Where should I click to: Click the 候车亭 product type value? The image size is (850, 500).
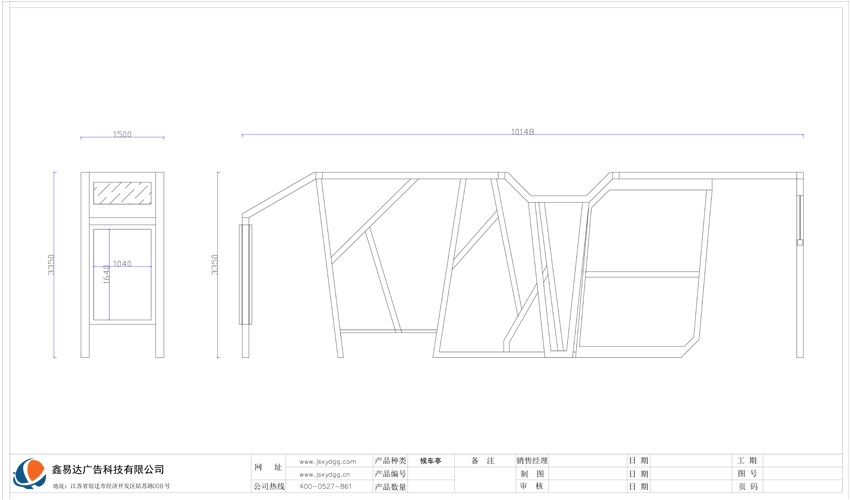[430, 461]
